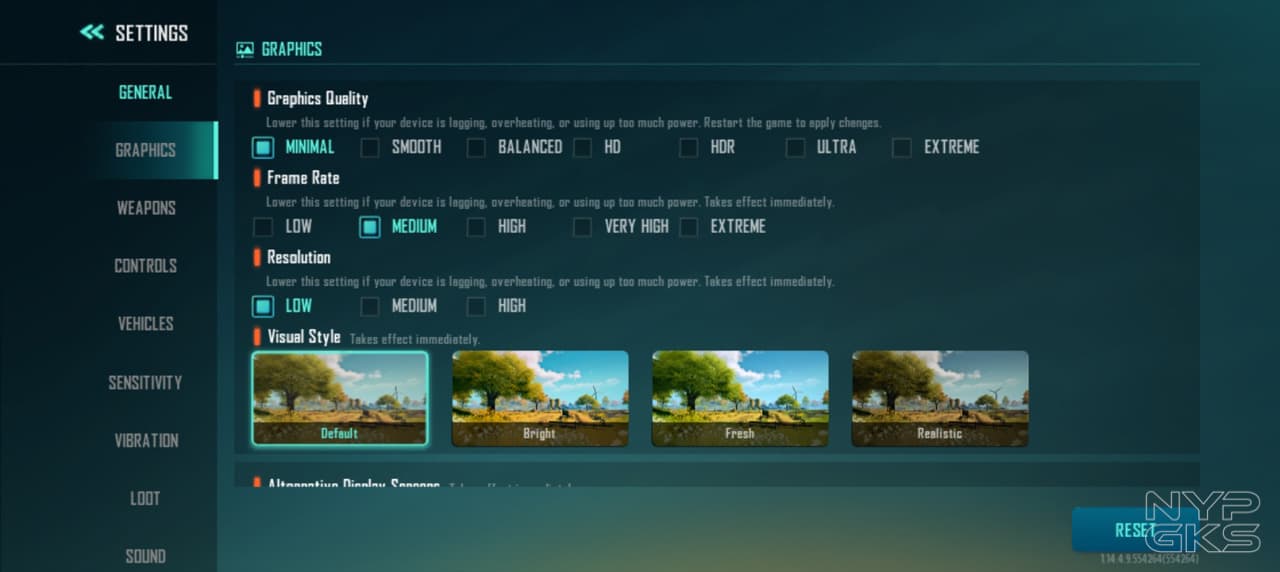
Task: Select Extreme graphics quality option
Action: coord(901,148)
